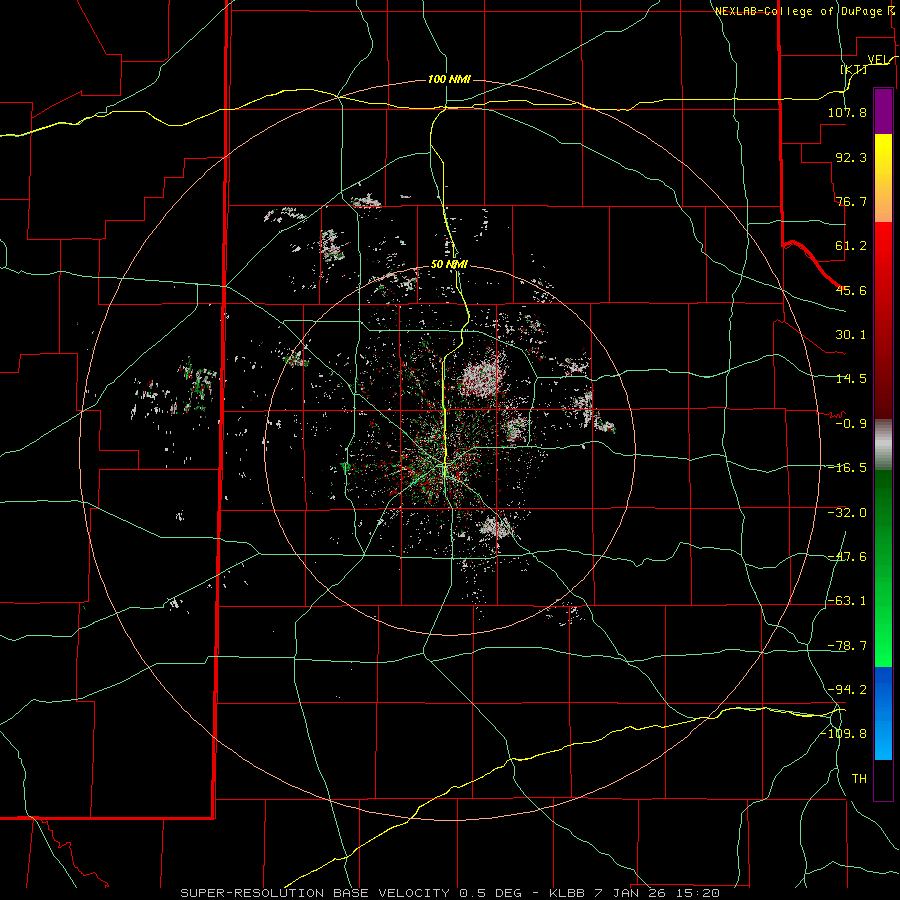
Task: Click the -78.7 velocity scale value
Action: click(x=847, y=646)
